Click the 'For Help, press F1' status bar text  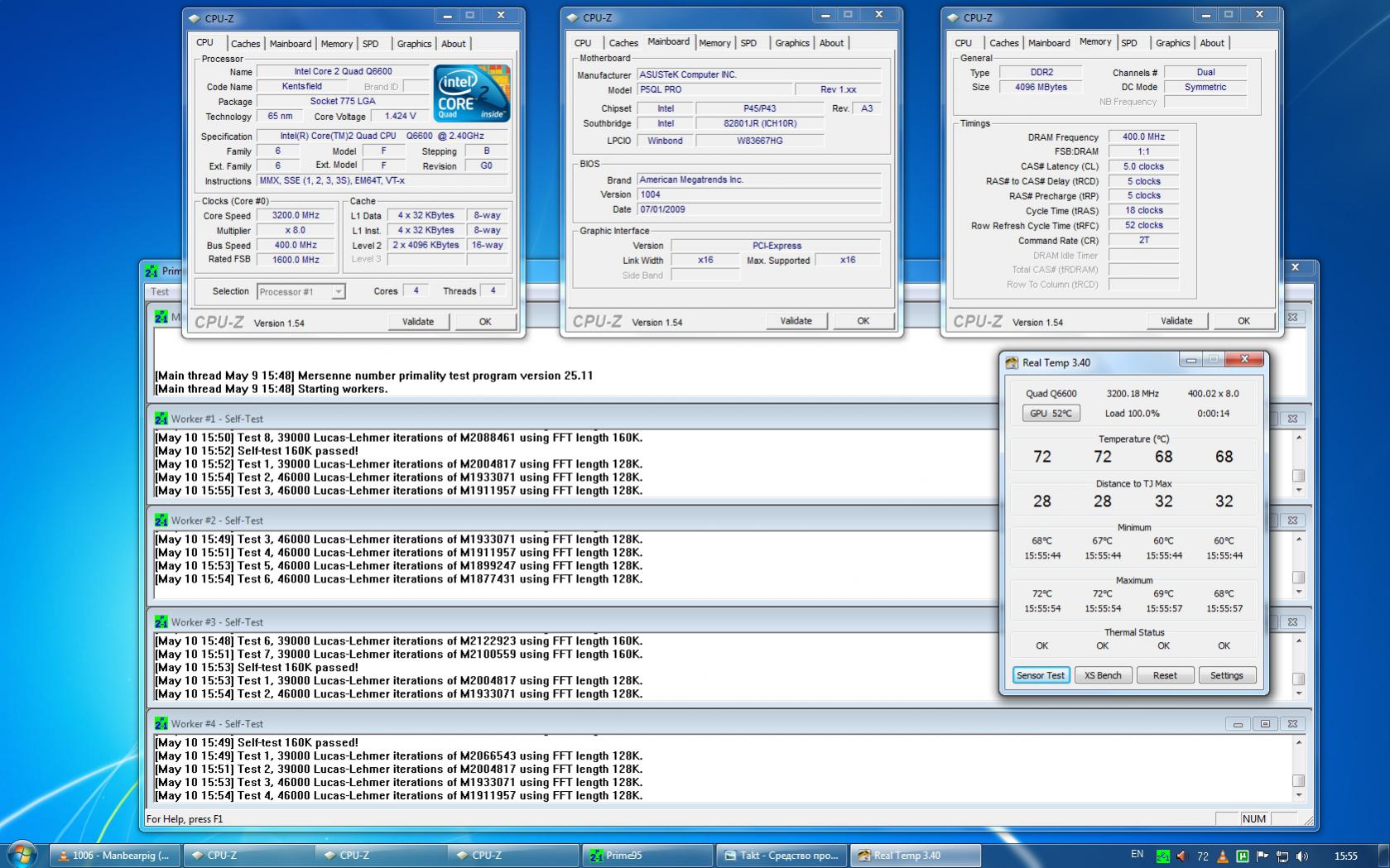click(185, 819)
